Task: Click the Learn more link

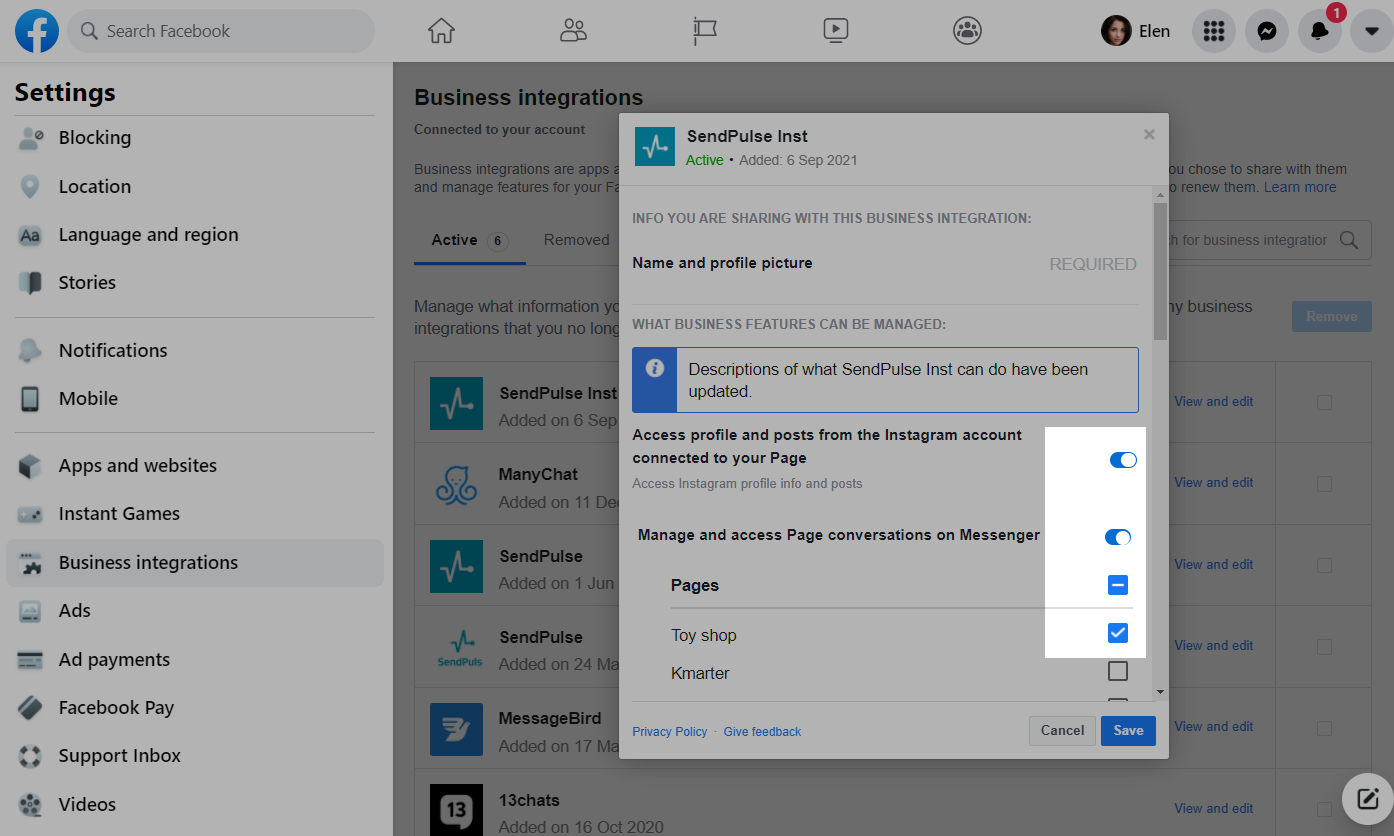Action: 1300,187
